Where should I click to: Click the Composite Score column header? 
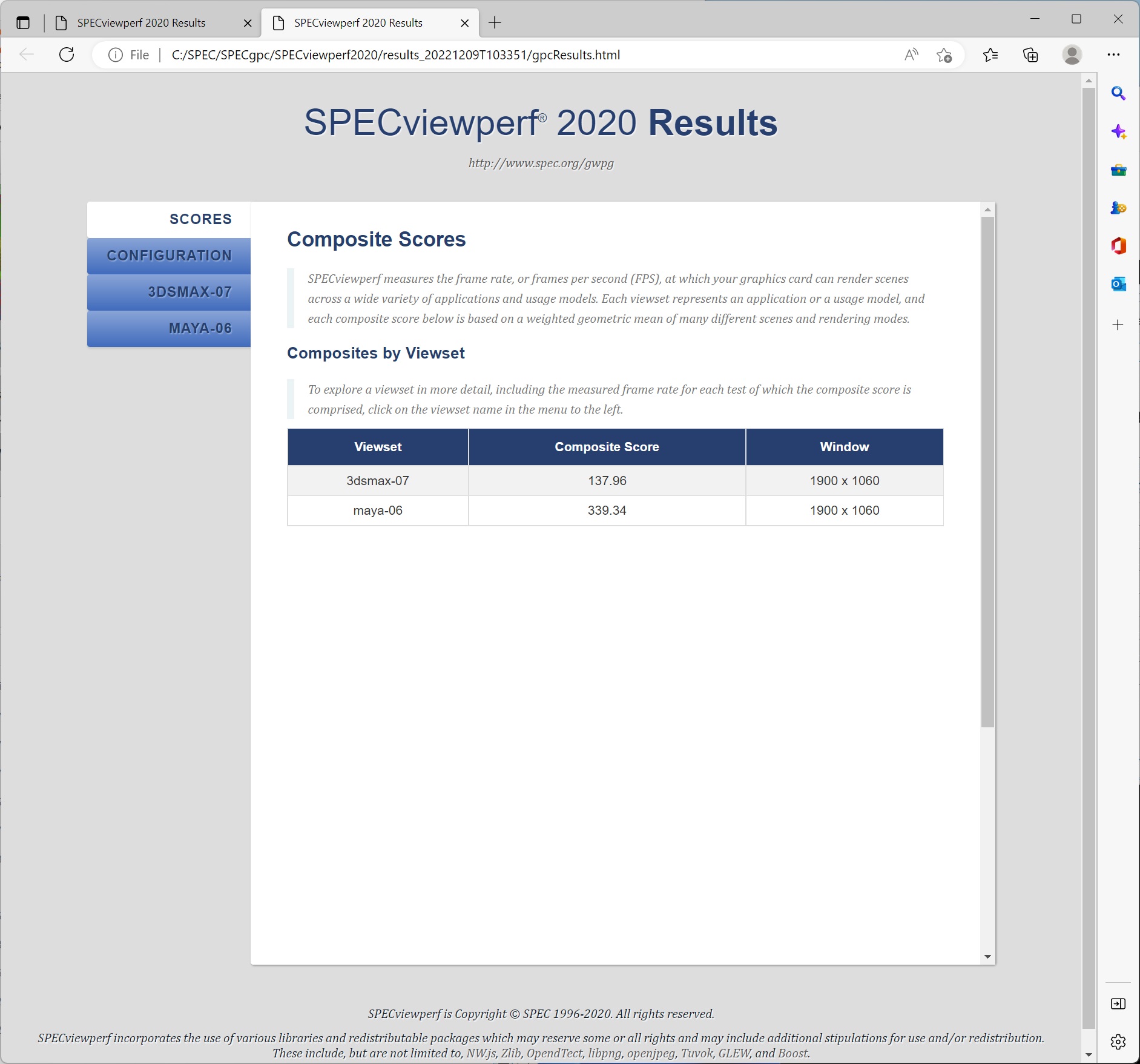(607, 447)
